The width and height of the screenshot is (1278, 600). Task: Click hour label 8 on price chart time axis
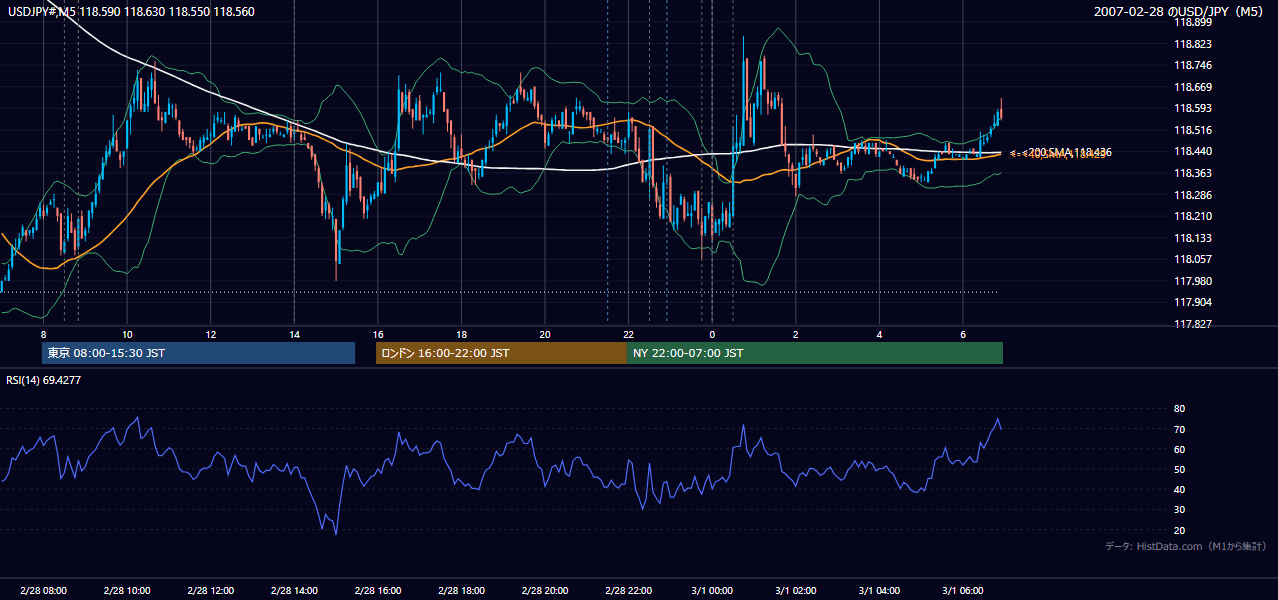(43, 334)
